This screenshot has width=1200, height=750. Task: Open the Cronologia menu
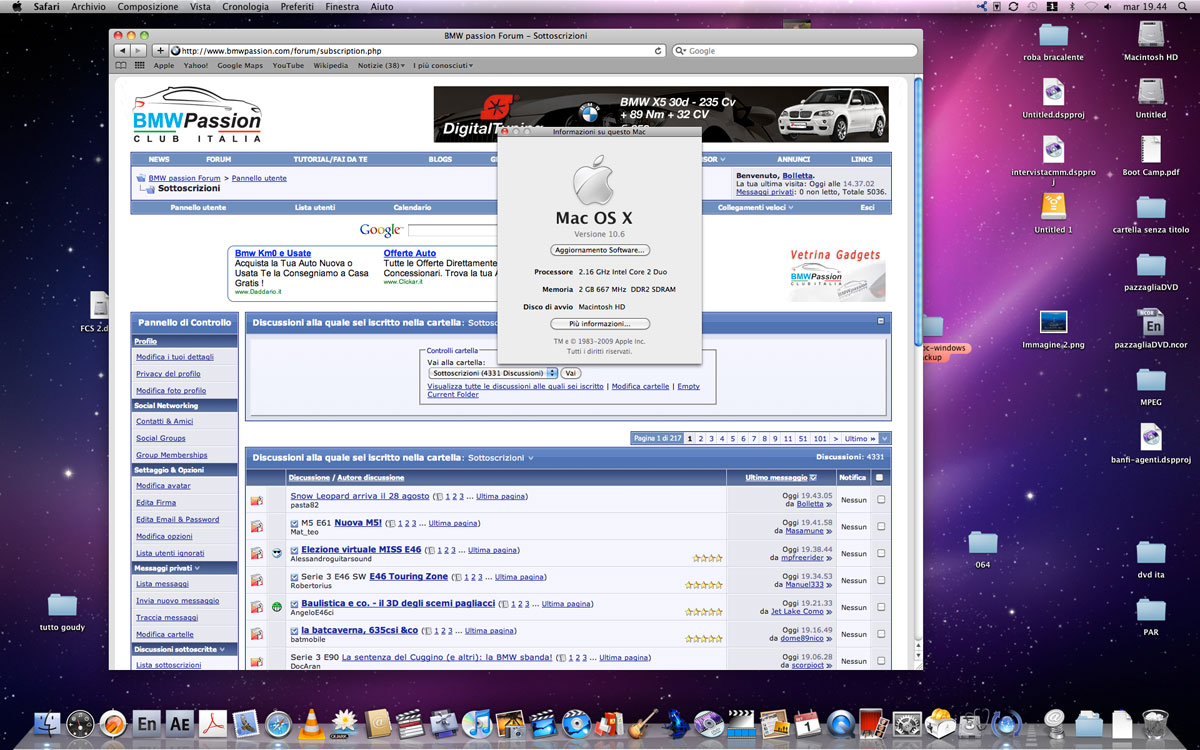click(245, 7)
